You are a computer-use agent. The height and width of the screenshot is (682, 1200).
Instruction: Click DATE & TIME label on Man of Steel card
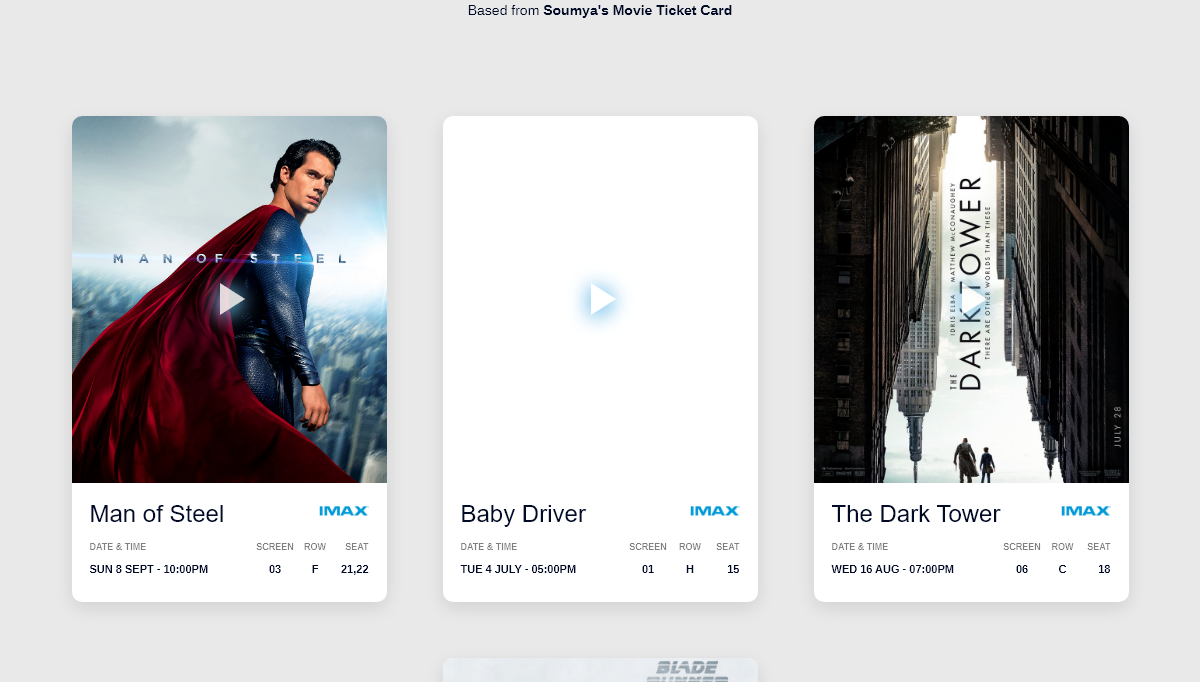click(x=118, y=547)
